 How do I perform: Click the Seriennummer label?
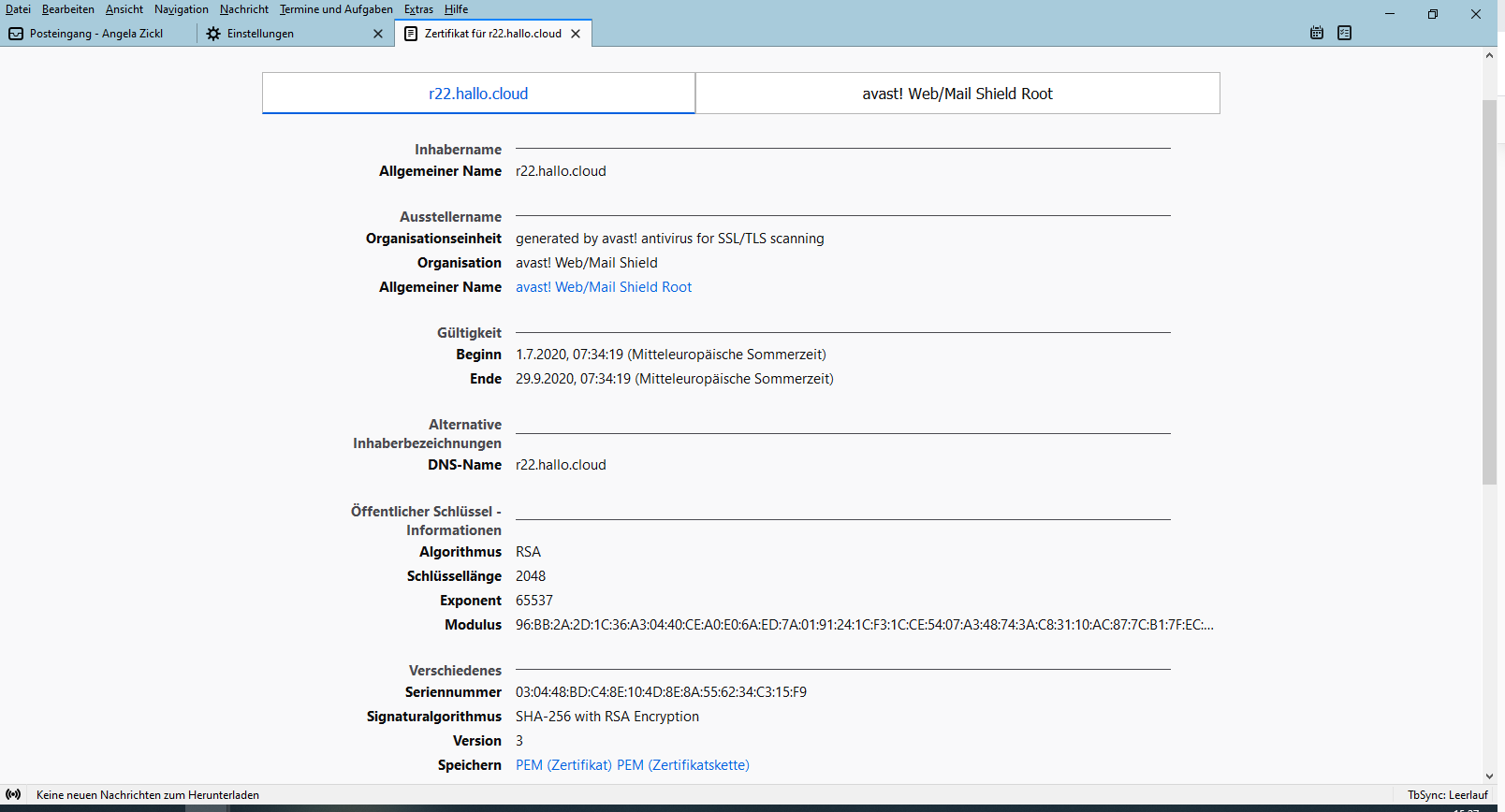[453, 692]
